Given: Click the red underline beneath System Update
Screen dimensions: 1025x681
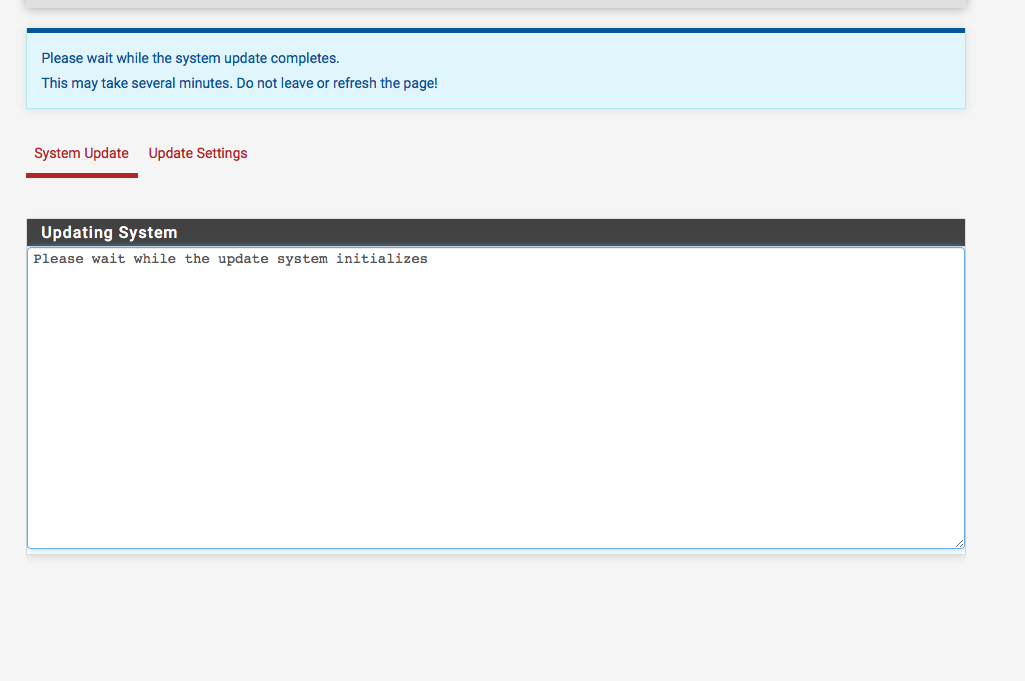Looking at the screenshot, I should (x=81, y=175).
